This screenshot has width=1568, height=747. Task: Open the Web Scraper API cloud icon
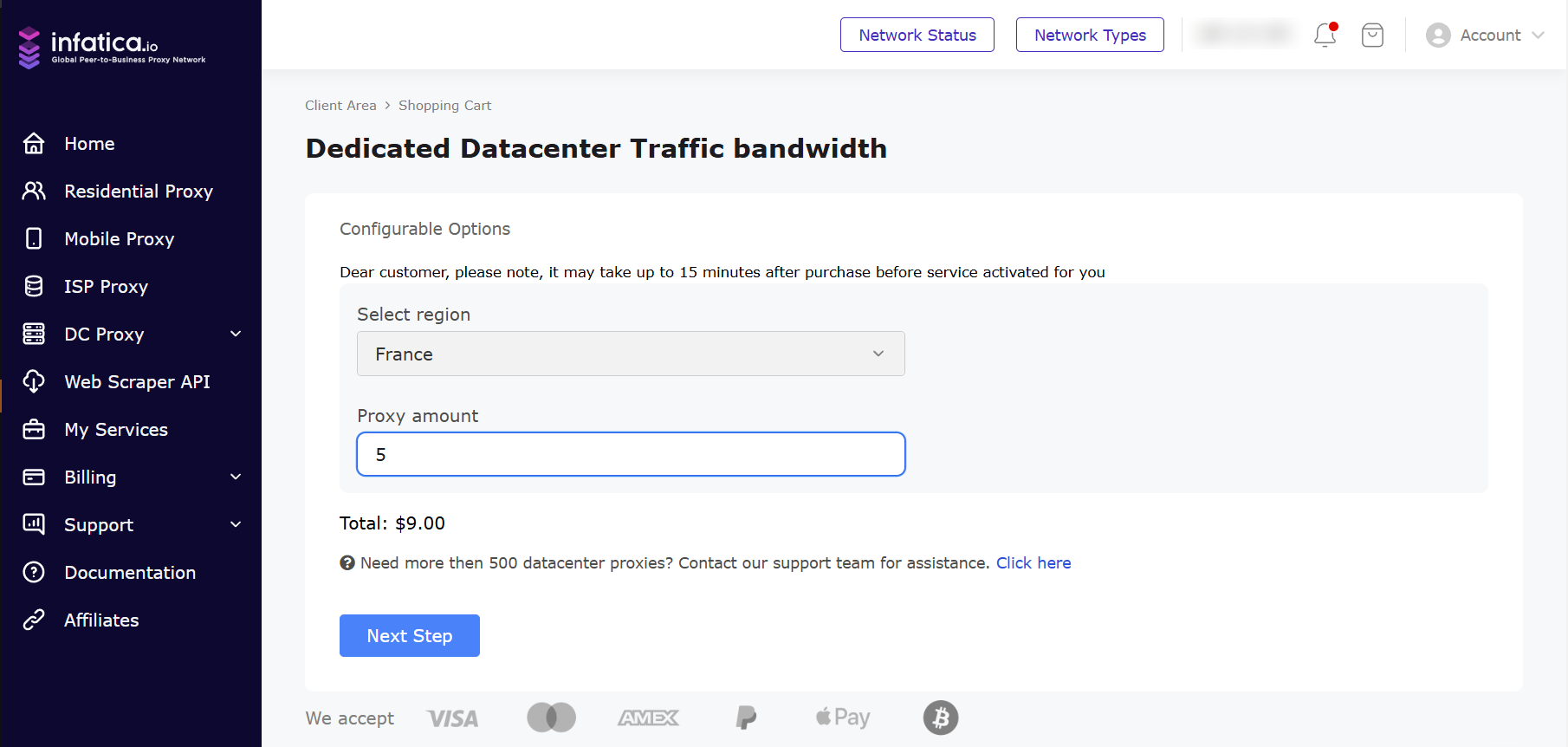tap(34, 381)
